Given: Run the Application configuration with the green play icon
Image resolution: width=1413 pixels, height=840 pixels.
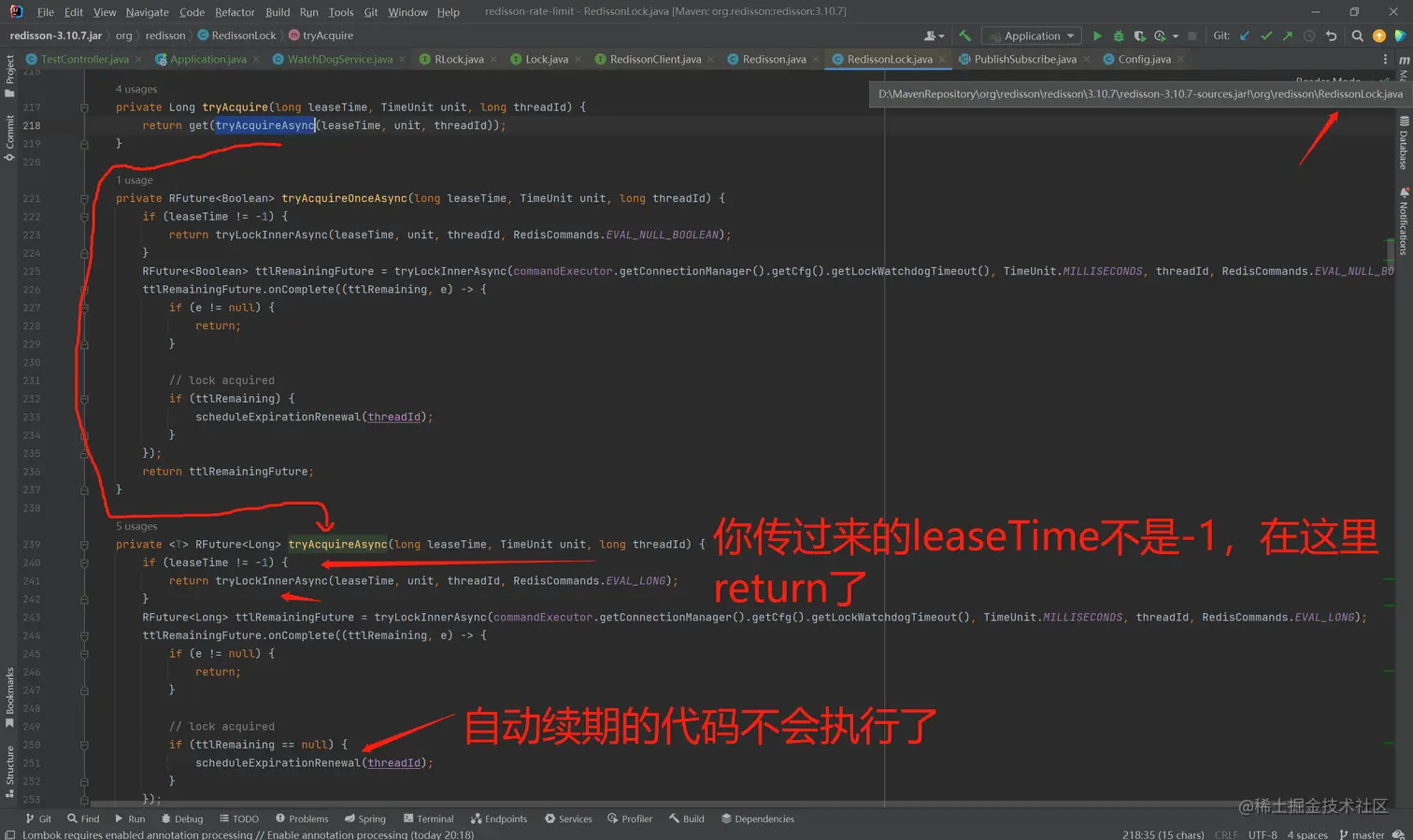Looking at the screenshot, I should pos(1097,36).
